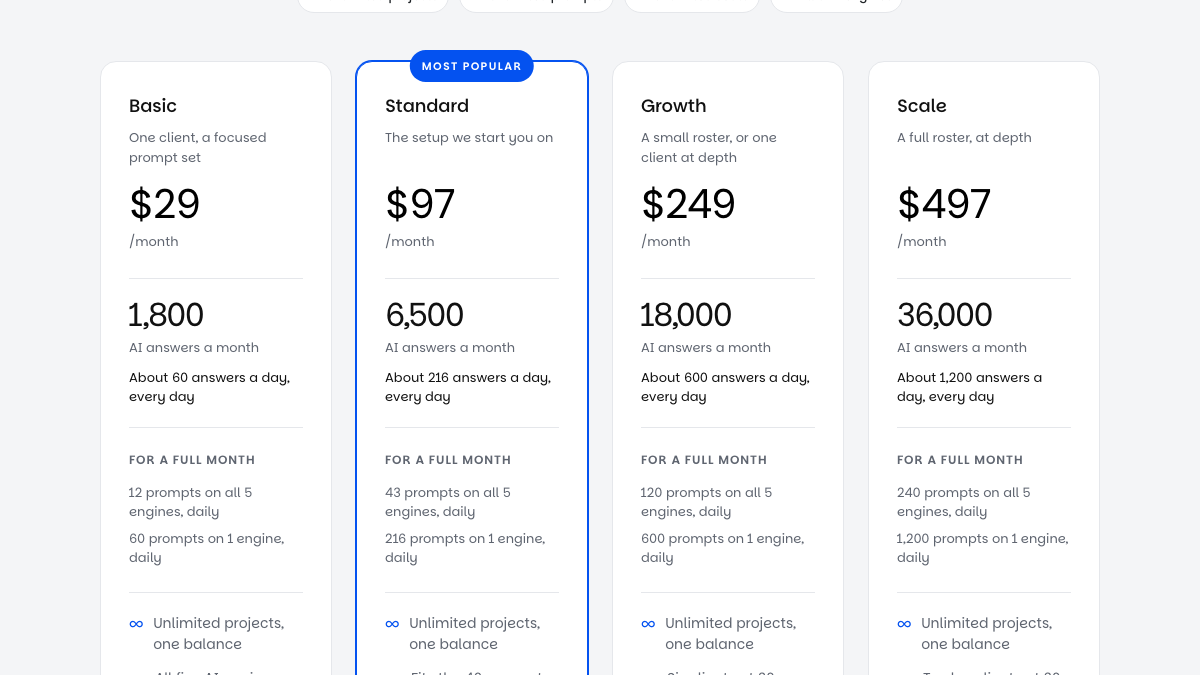Click 'Unlimited projects, one balance' in Scale card

pyautogui.click(x=987, y=634)
